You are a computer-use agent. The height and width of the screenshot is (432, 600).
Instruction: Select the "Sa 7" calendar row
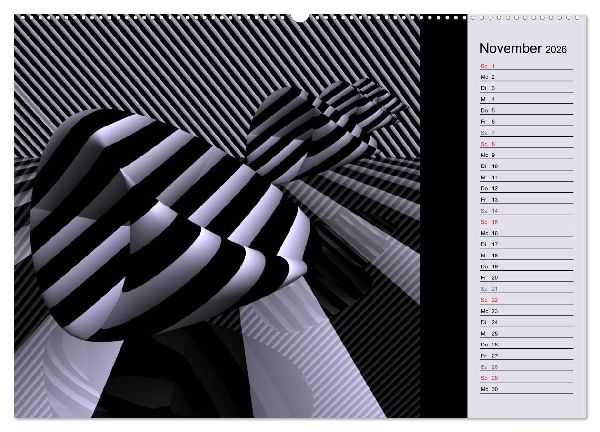(x=527, y=133)
